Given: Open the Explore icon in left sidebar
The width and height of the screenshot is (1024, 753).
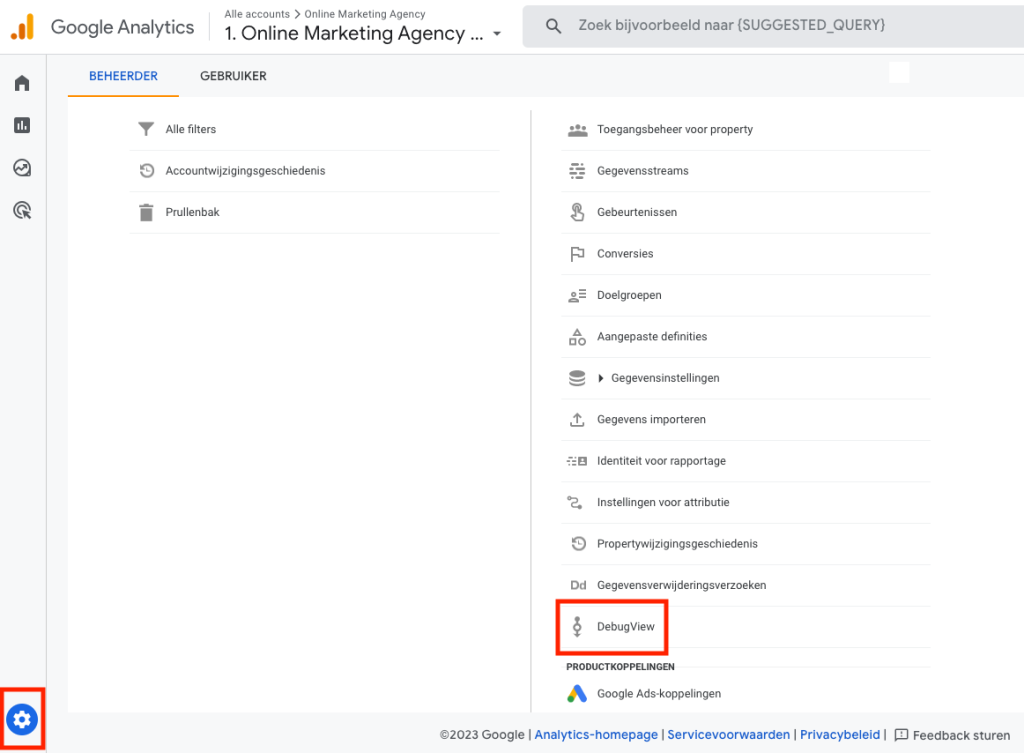Looking at the screenshot, I should tap(22, 167).
